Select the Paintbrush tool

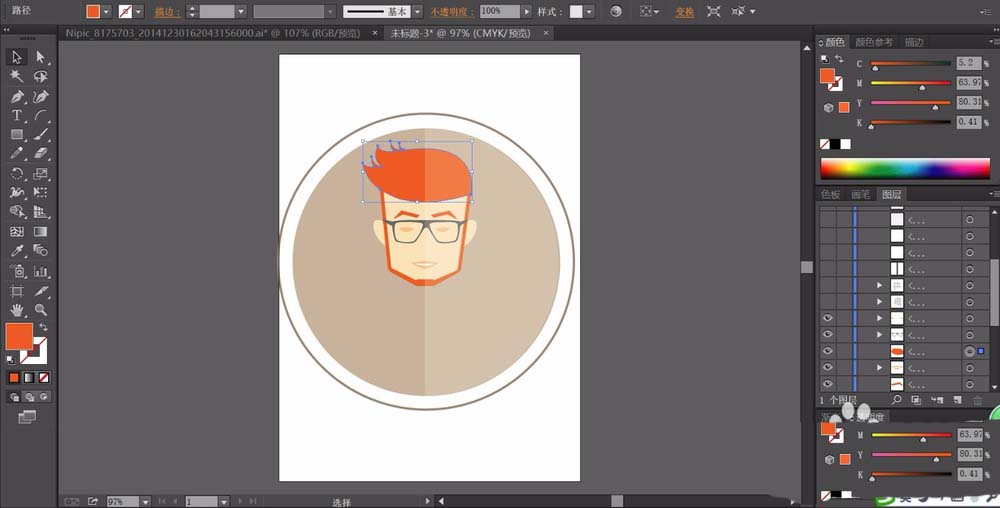[x=40, y=134]
